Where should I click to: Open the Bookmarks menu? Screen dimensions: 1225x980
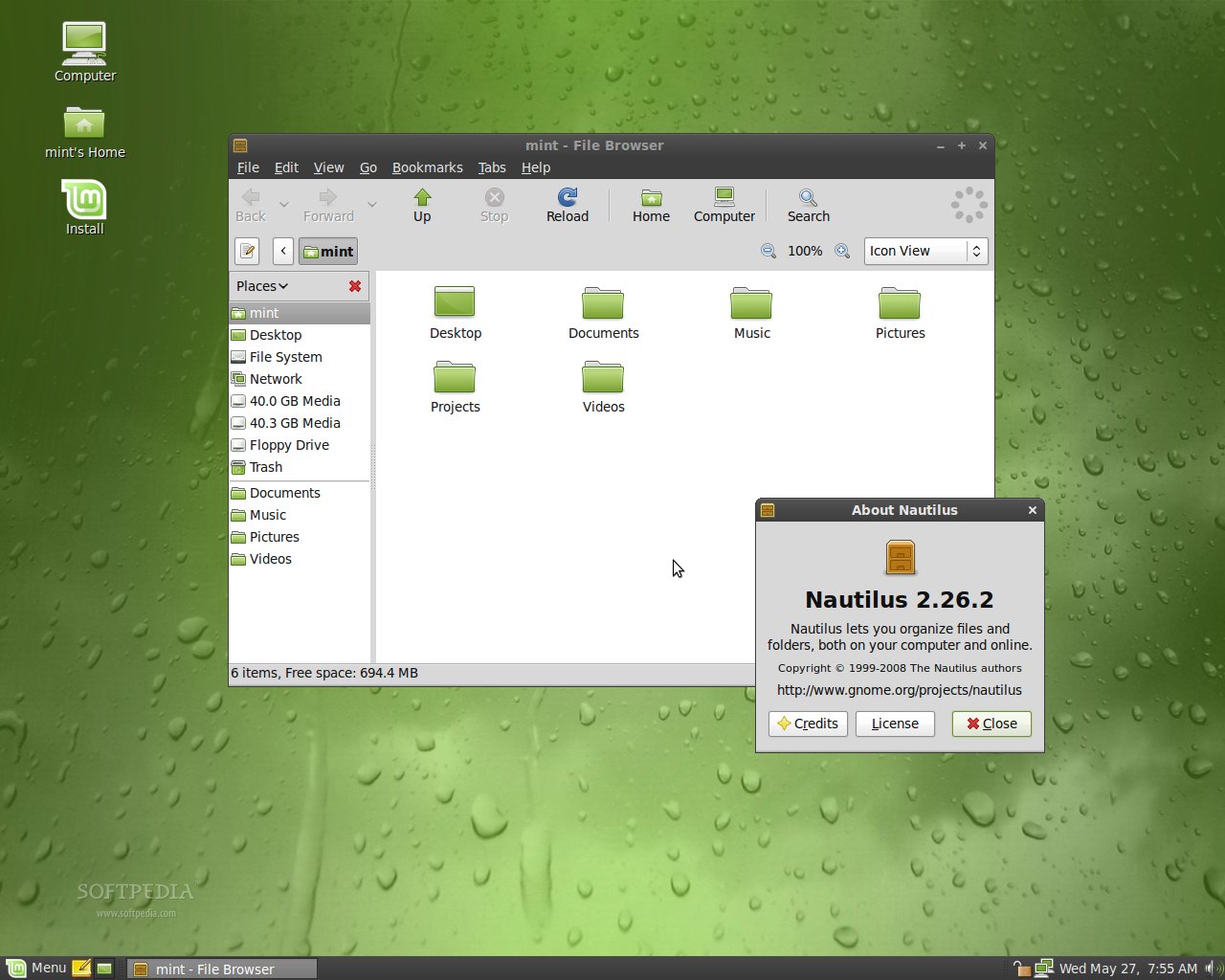[427, 167]
